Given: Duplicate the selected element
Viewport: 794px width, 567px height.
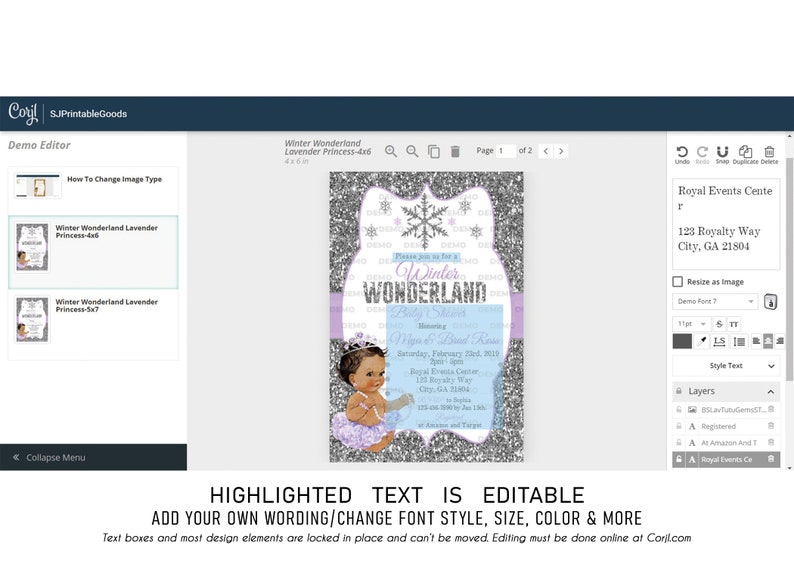Looking at the screenshot, I should (745, 154).
